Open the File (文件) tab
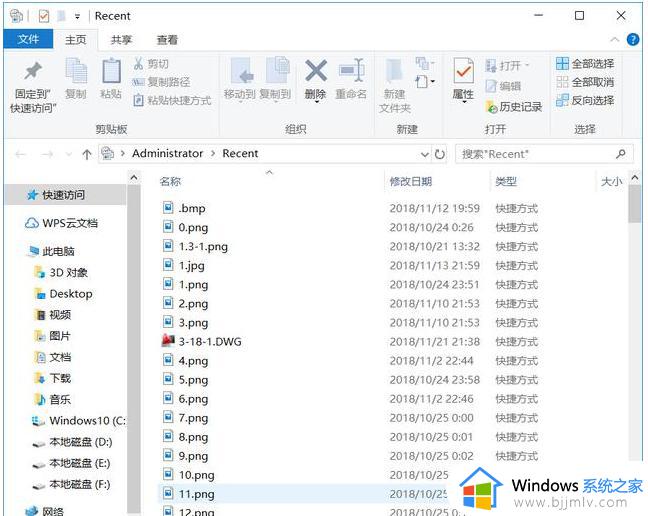The height and width of the screenshot is (516, 648). tap(28, 39)
